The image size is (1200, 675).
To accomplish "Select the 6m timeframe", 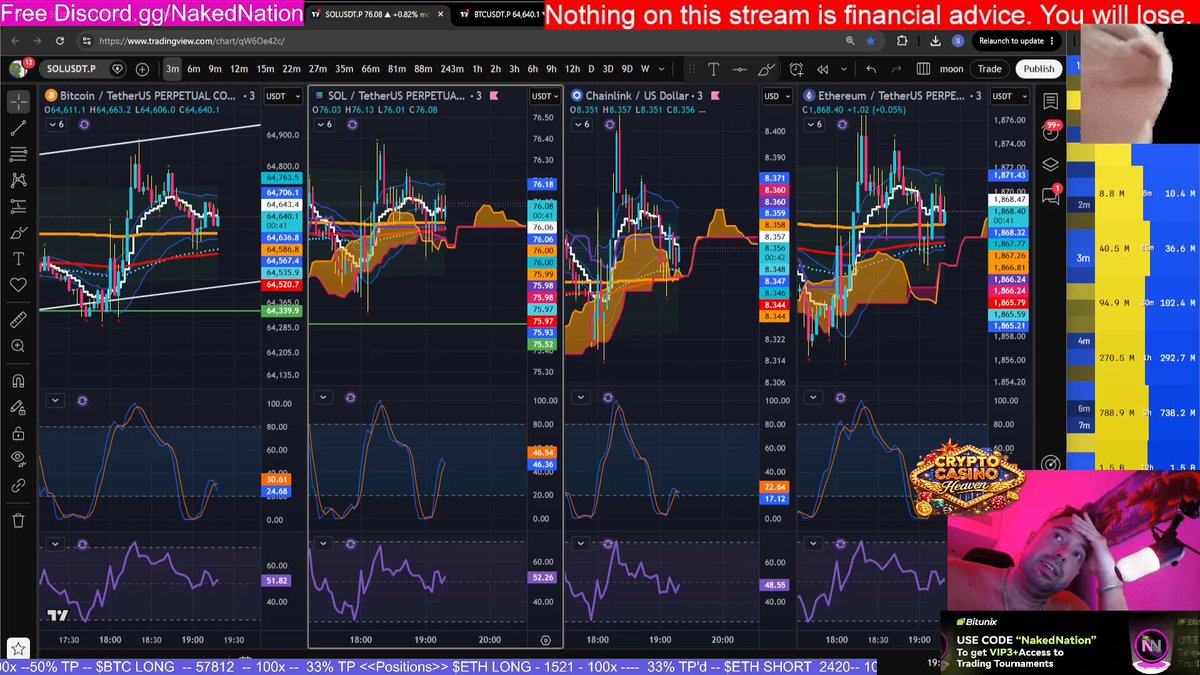I will click(x=194, y=69).
